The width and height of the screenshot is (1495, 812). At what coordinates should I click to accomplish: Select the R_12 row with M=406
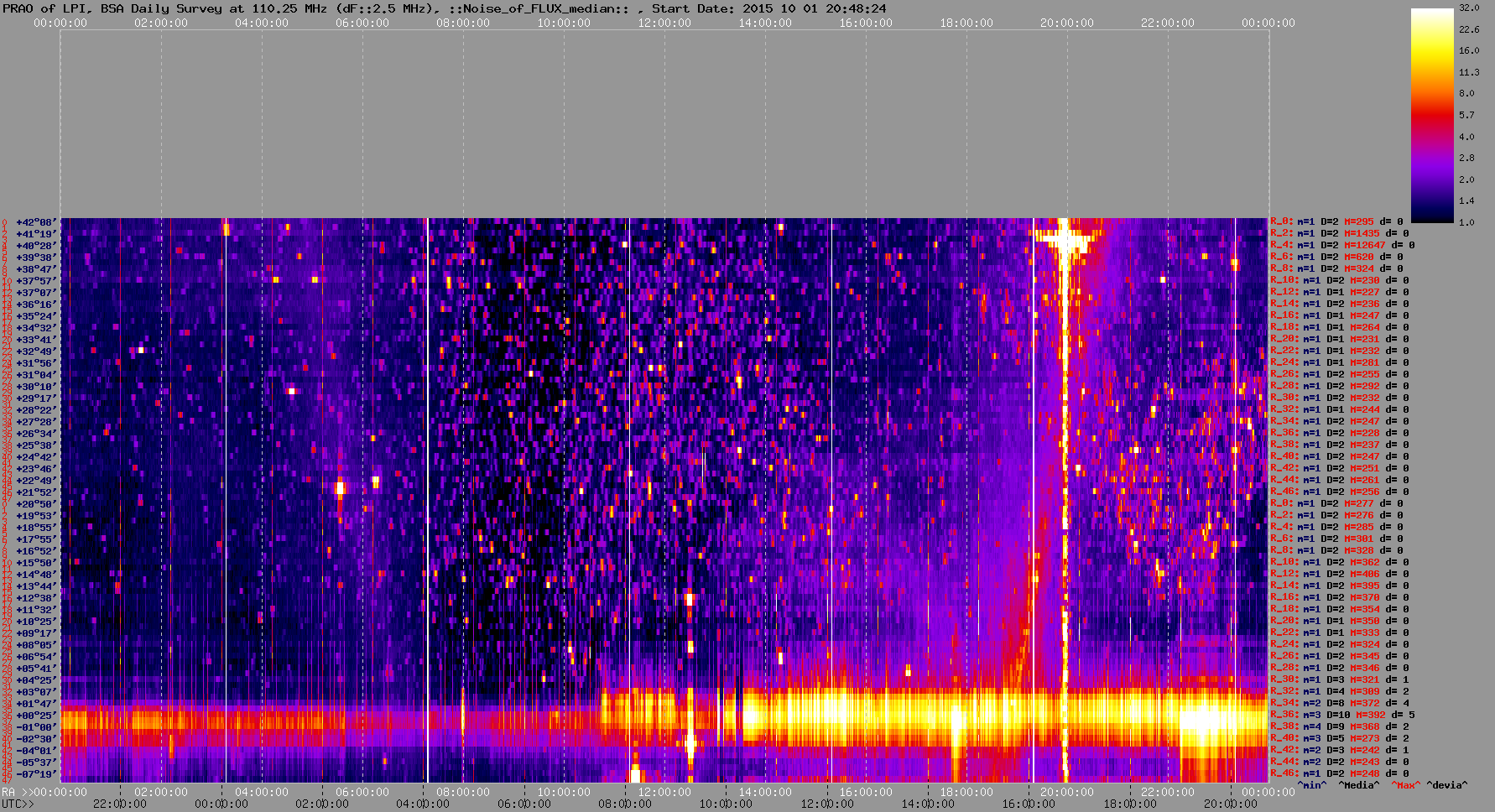tap(1340, 575)
